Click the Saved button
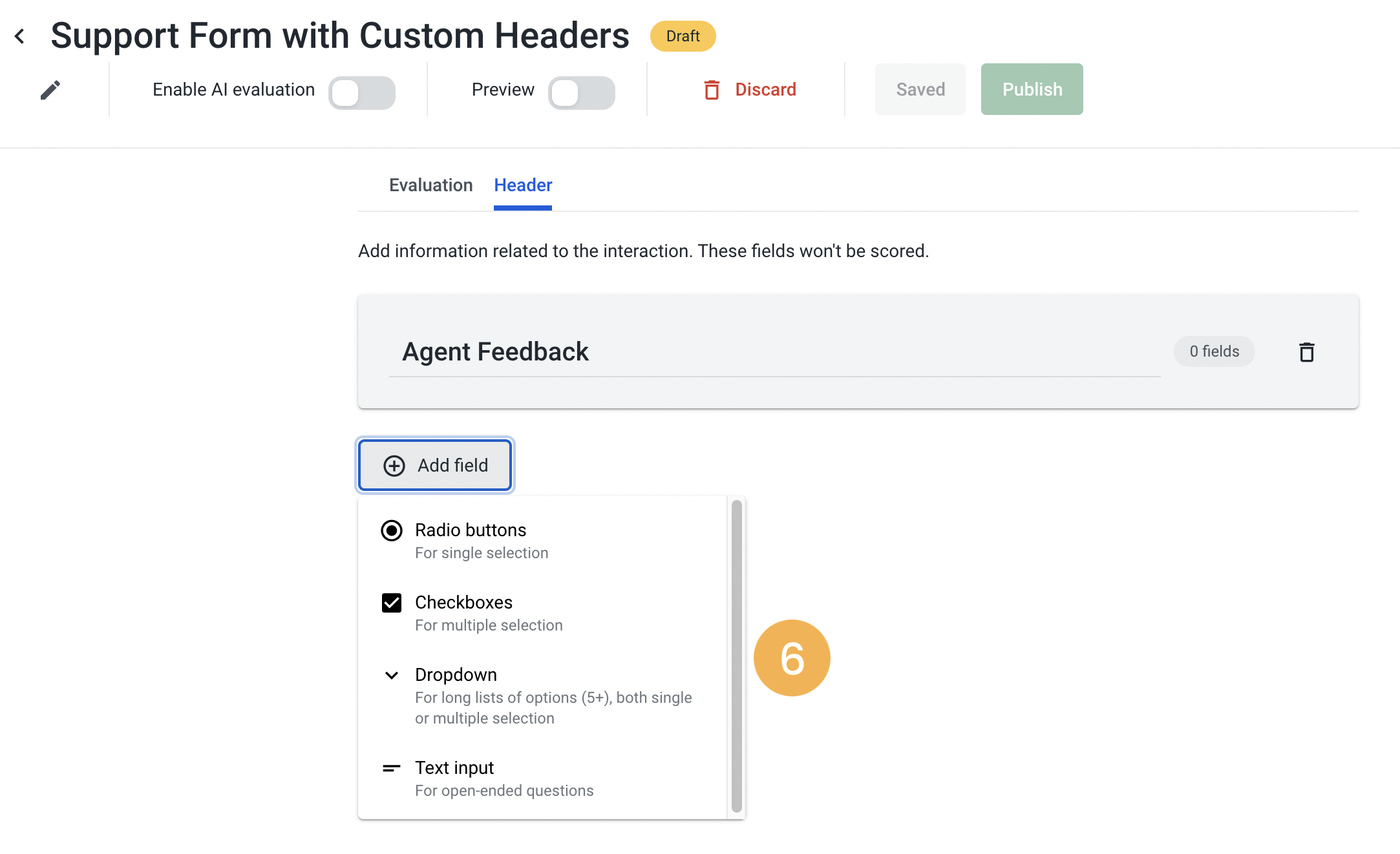This screenshot has height=854, width=1400. (920, 89)
